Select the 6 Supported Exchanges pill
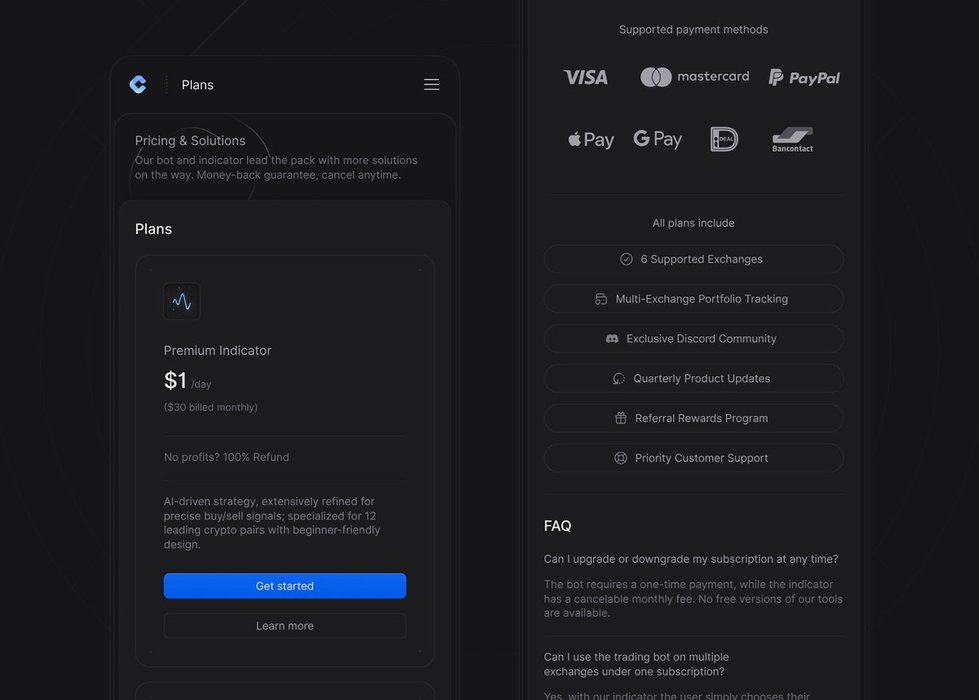Viewport: 979px width, 700px height. pyautogui.click(x=693, y=259)
